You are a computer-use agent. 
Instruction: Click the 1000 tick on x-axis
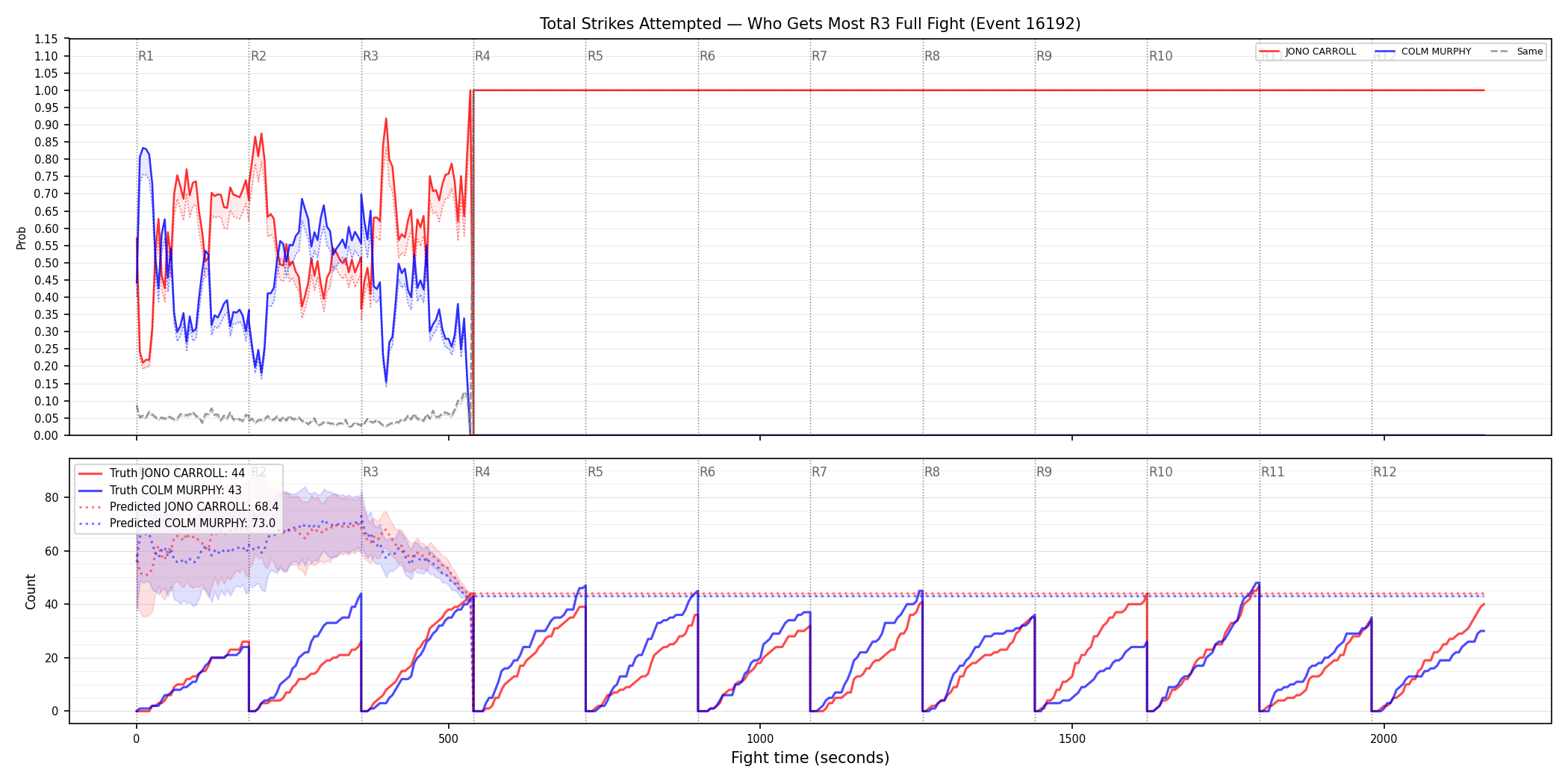point(760,739)
